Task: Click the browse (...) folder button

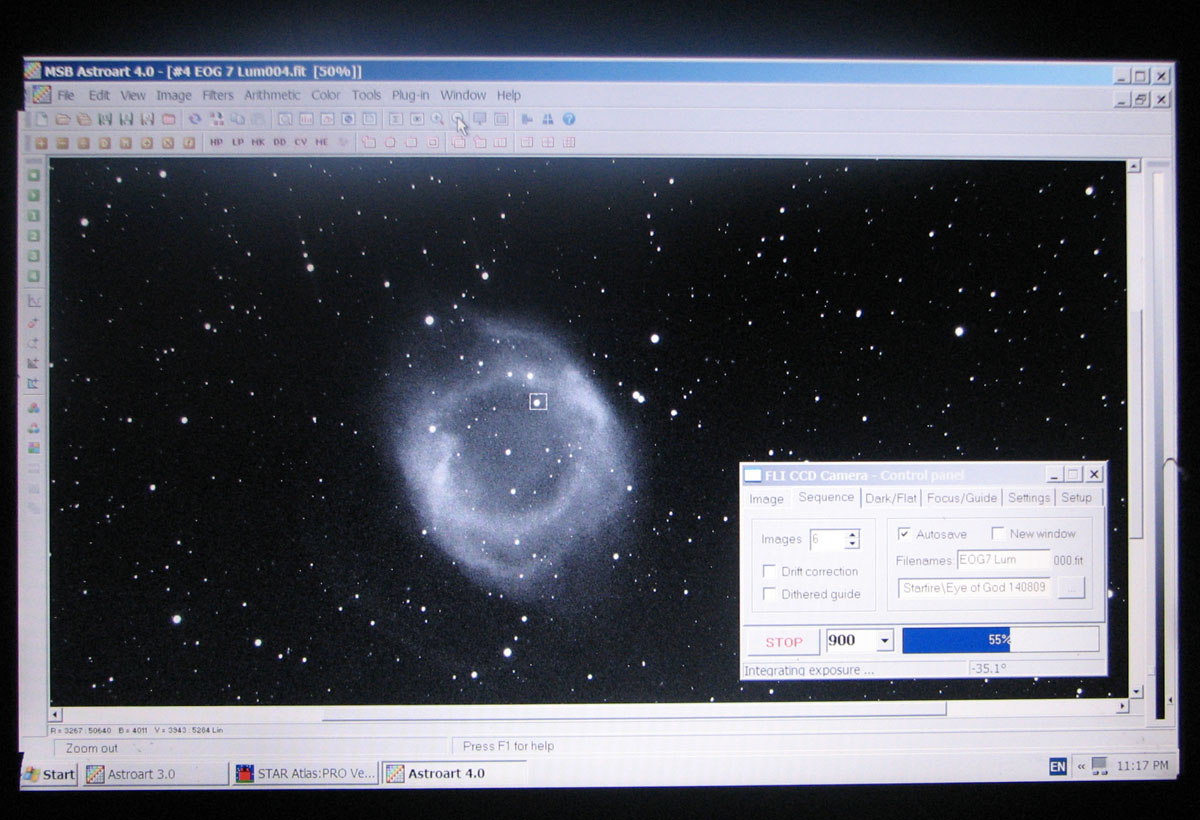Action: click(1071, 588)
